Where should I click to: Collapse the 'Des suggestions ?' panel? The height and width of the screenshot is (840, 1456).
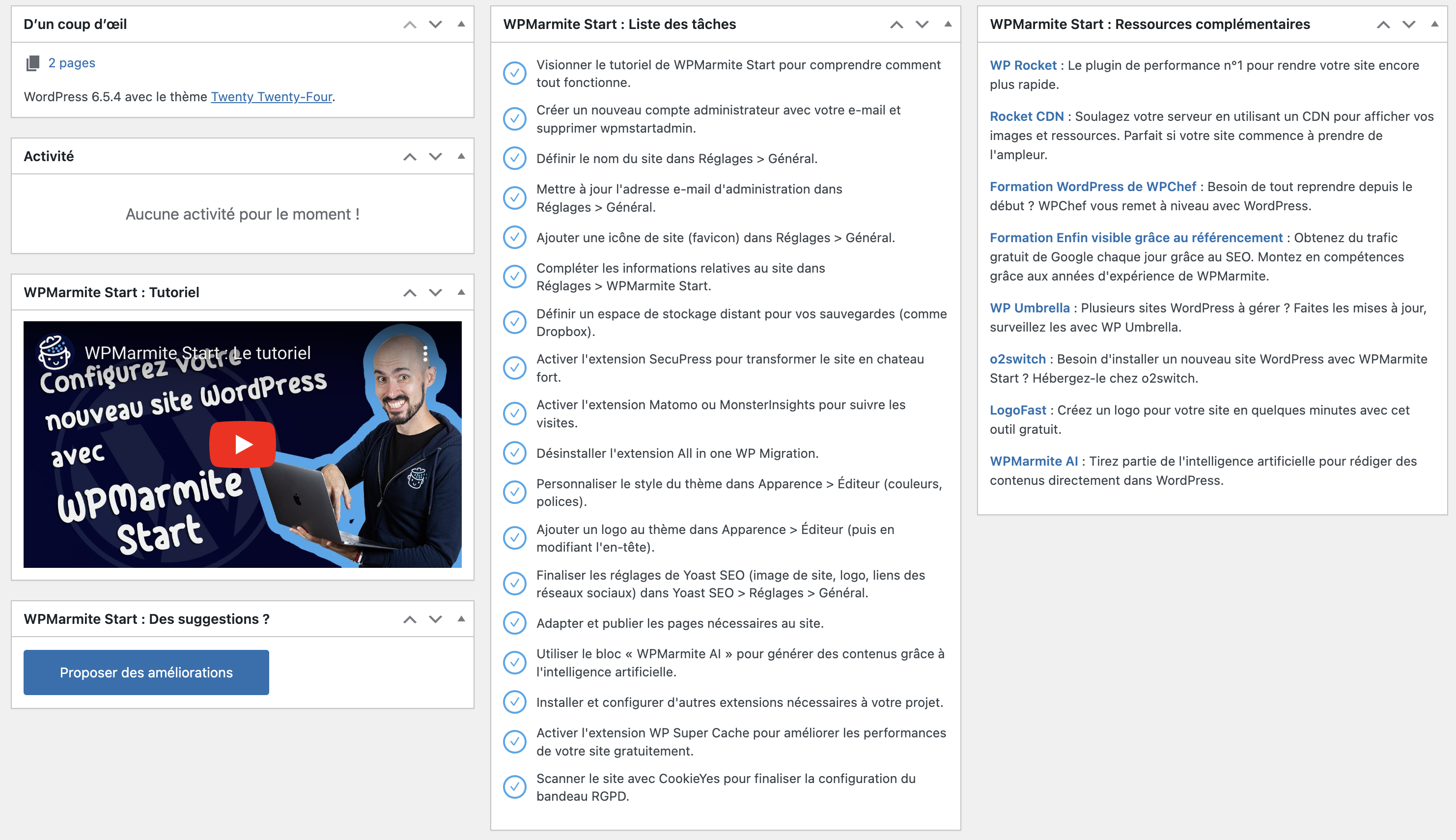tap(461, 619)
